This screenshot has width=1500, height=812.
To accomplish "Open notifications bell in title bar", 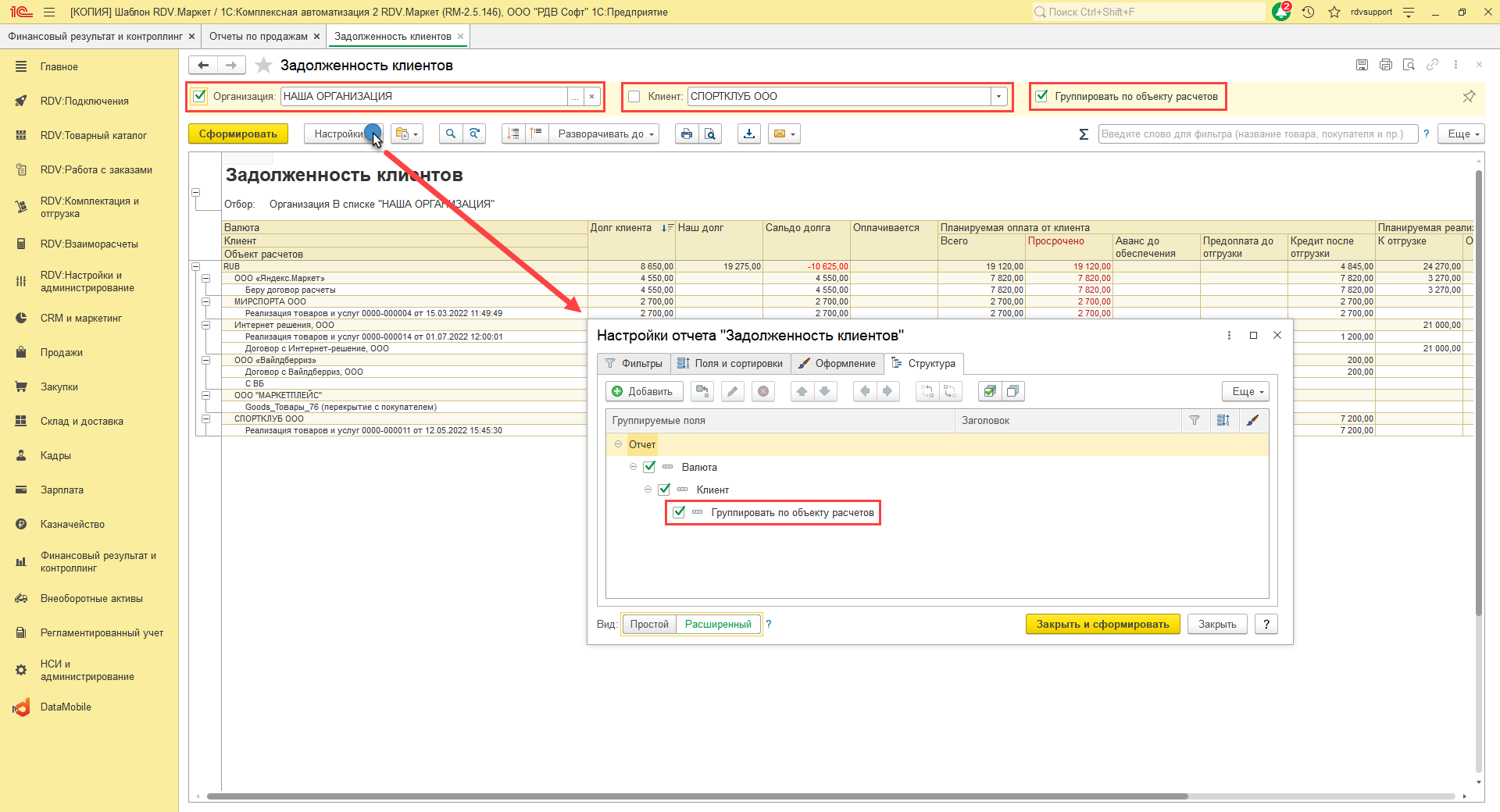I will coord(1281,12).
